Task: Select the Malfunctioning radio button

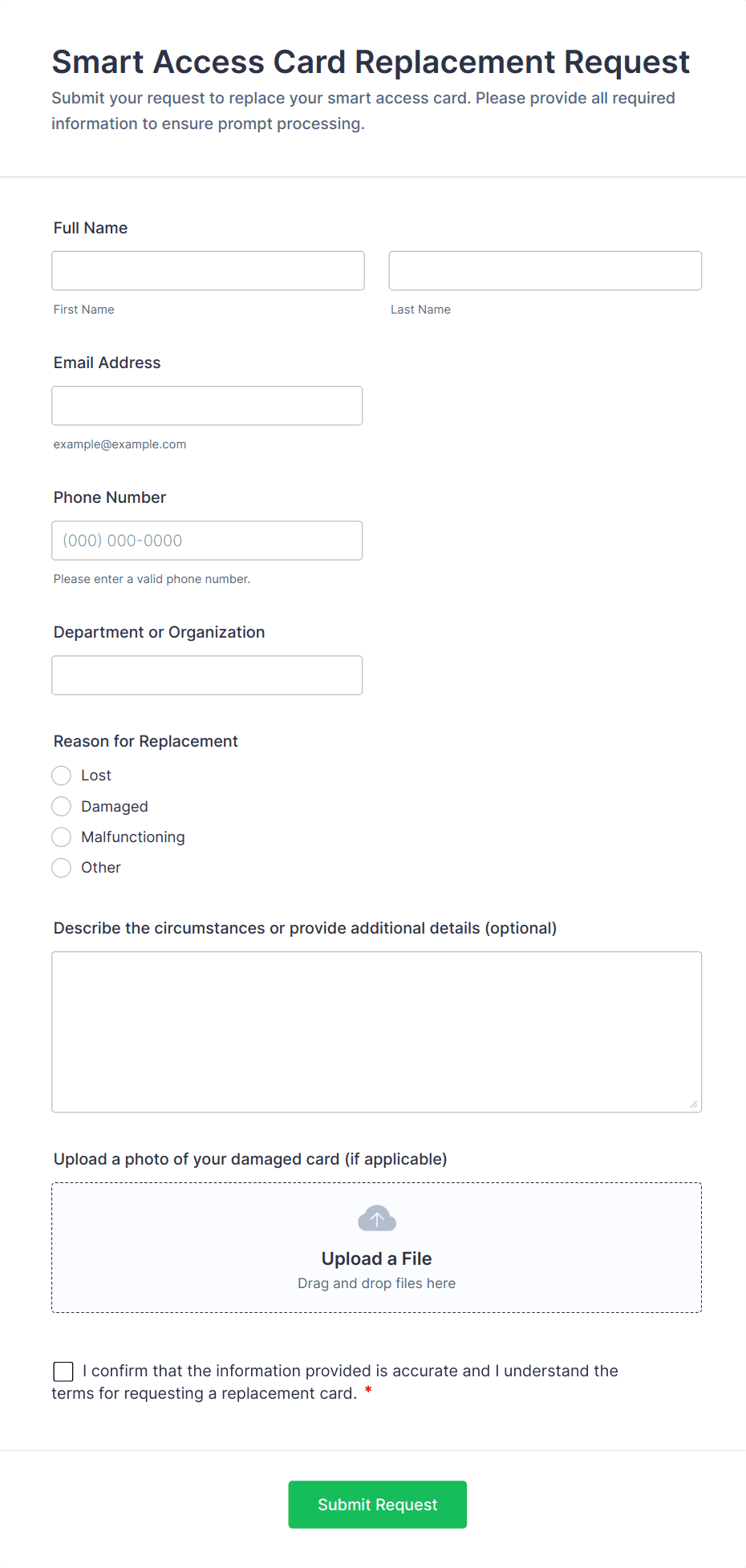Action: (x=62, y=837)
